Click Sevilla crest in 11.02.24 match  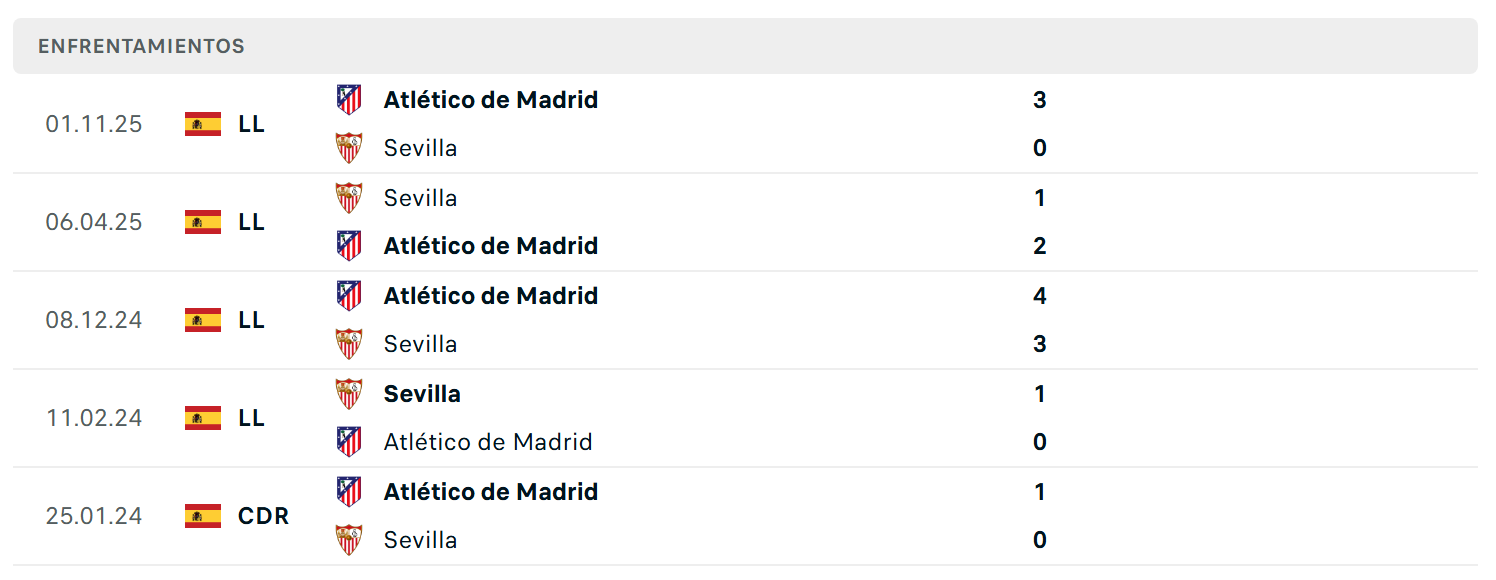pyautogui.click(x=348, y=393)
